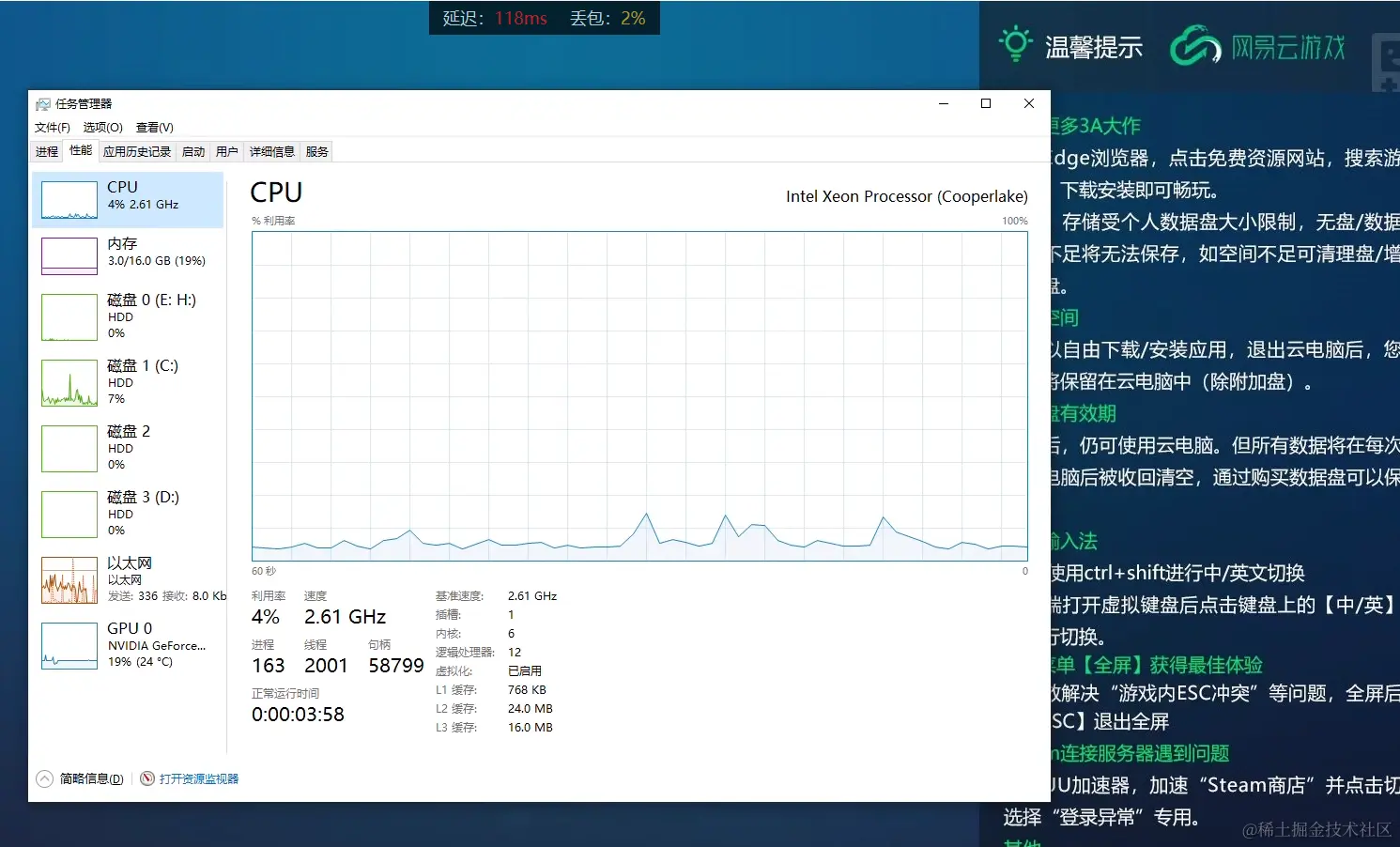Click the 虚拟化 已启用 status text
The image size is (1400, 847).
coord(525,671)
